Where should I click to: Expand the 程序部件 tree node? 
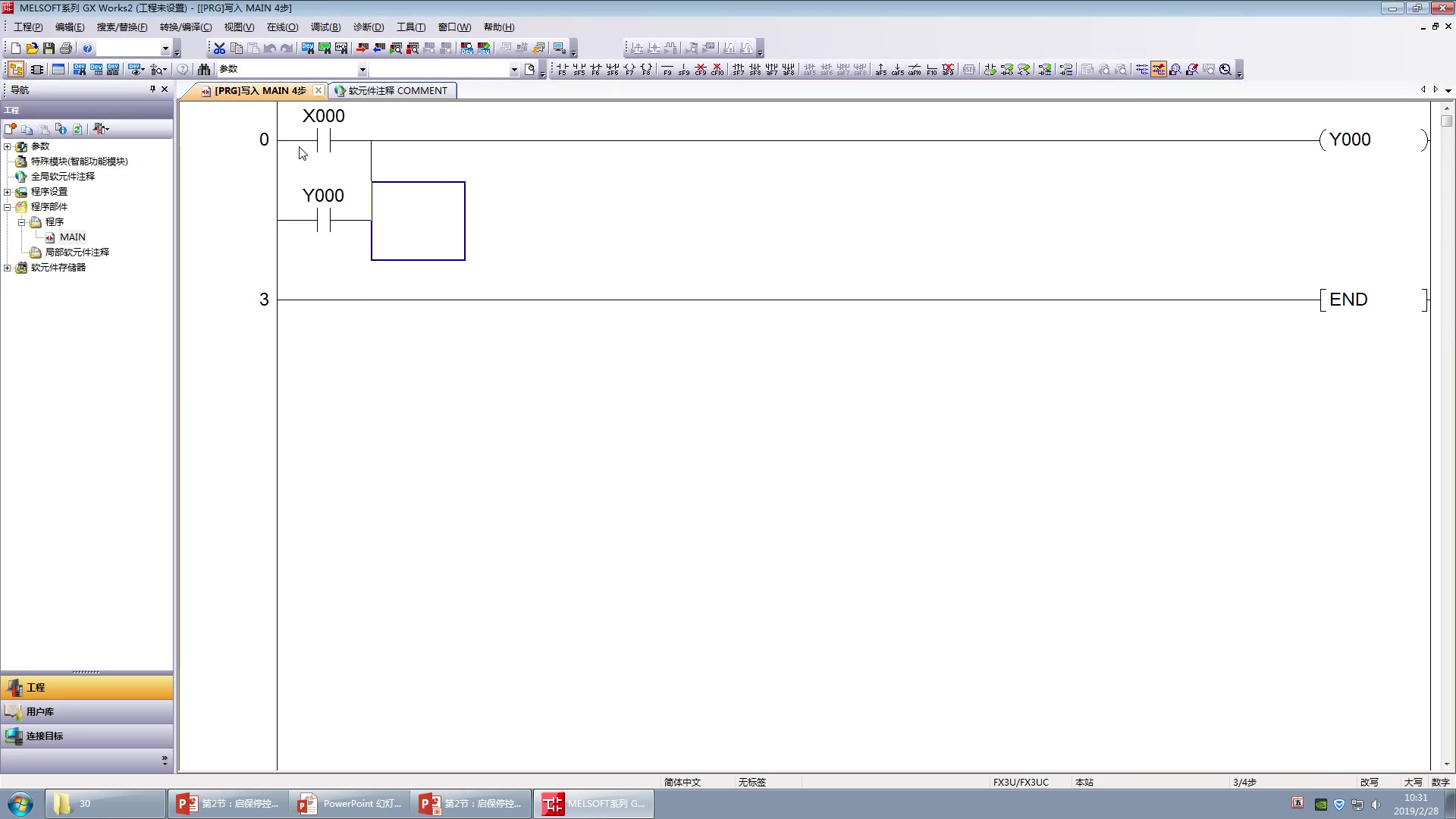pyautogui.click(x=8, y=207)
